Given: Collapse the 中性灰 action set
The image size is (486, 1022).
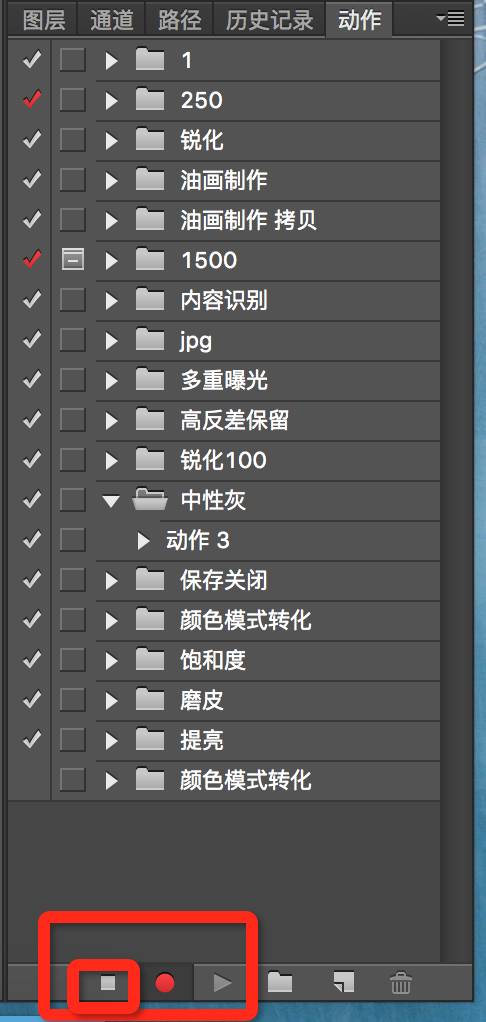Looking at the screenshot, I should point(112,501).
